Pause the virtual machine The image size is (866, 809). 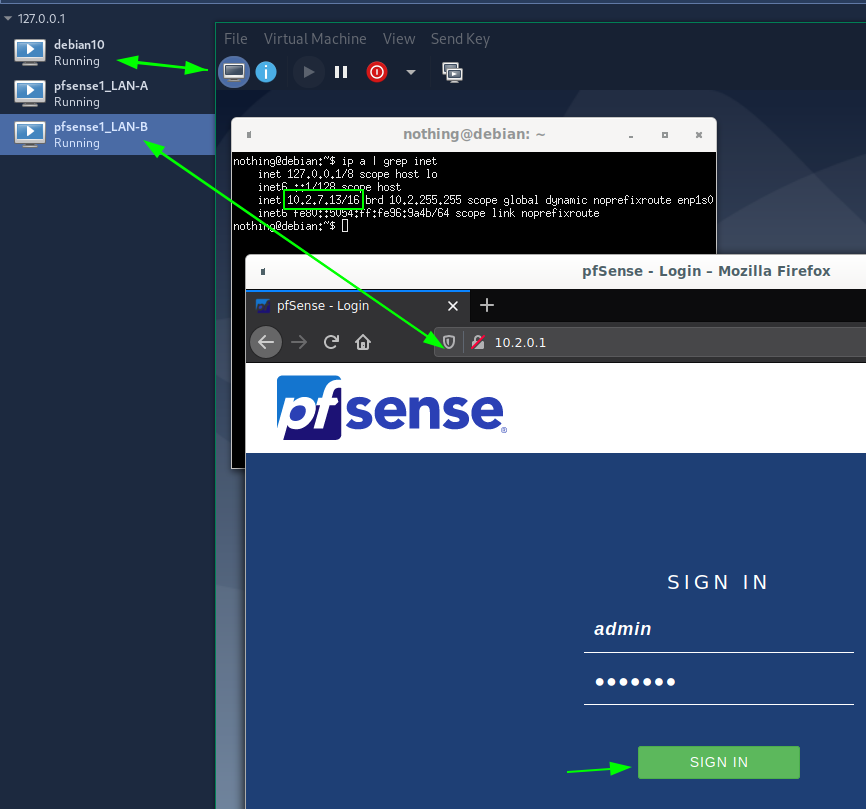click(x=341, y=72)
